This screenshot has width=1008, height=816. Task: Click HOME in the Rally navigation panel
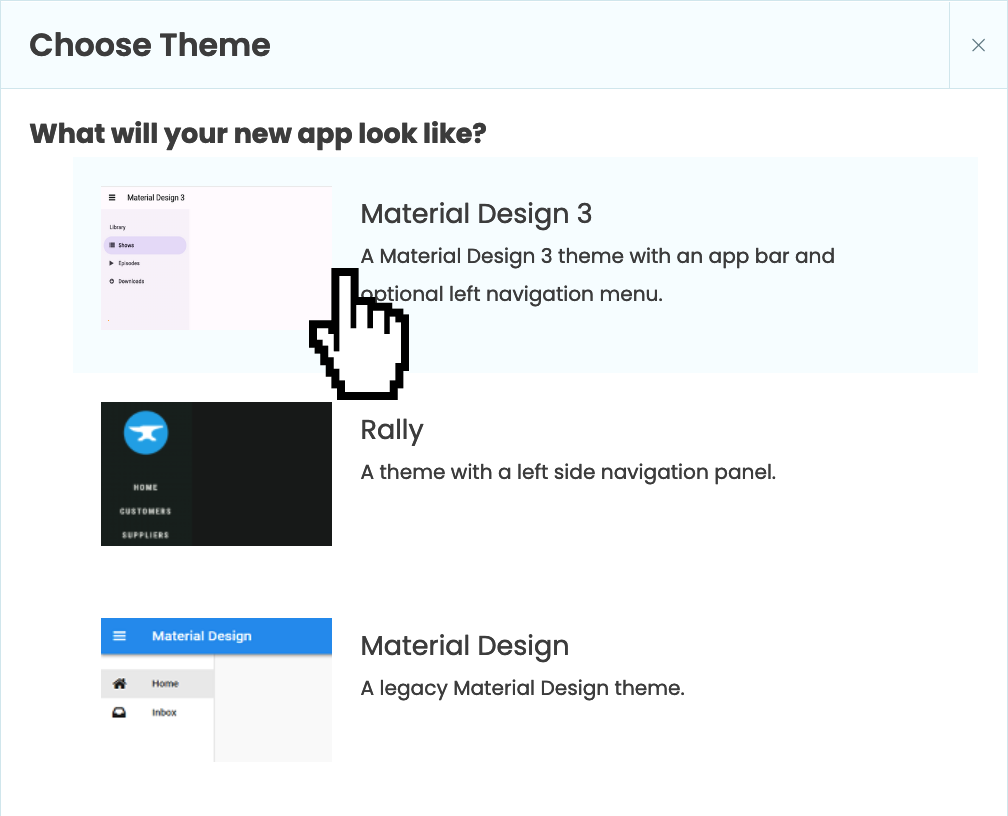coord(145,488)
